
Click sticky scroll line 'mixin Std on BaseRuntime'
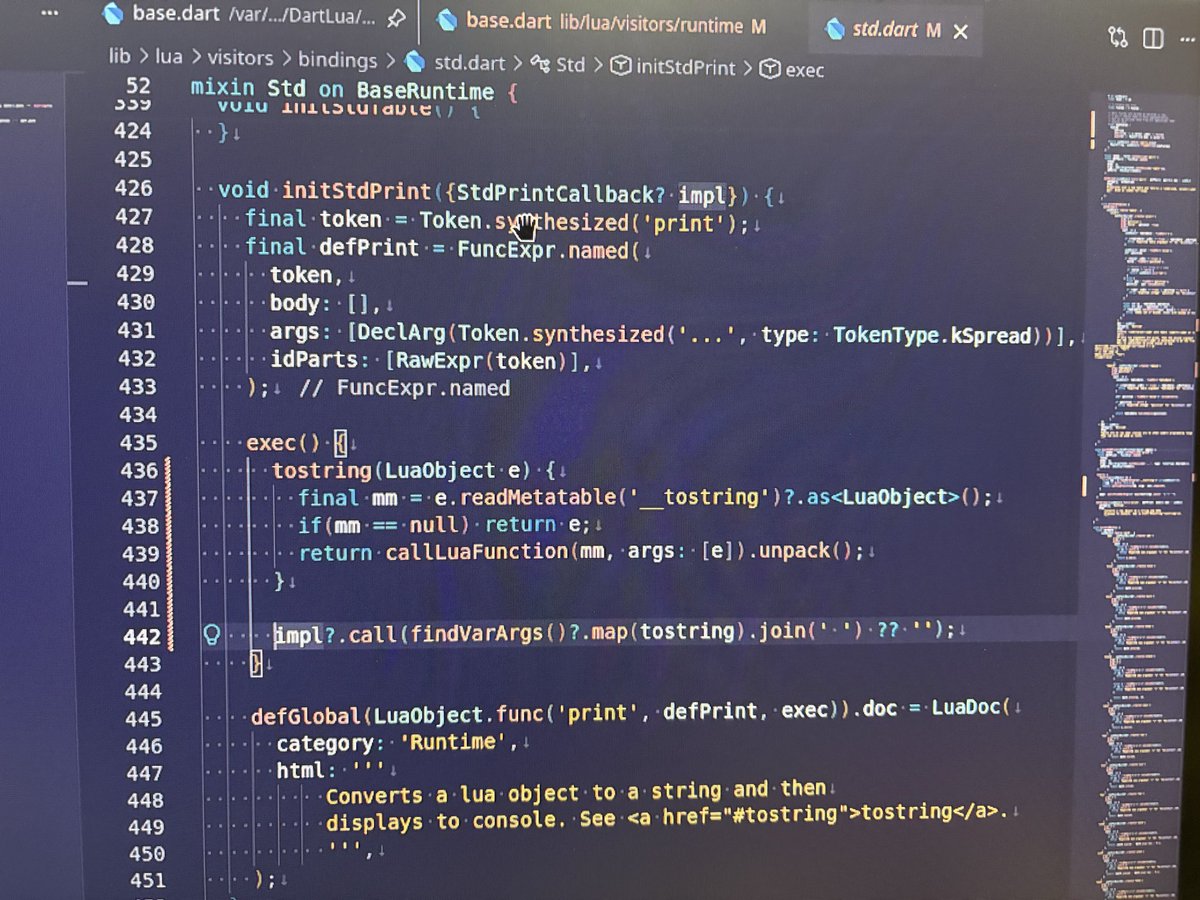[355, 91]
